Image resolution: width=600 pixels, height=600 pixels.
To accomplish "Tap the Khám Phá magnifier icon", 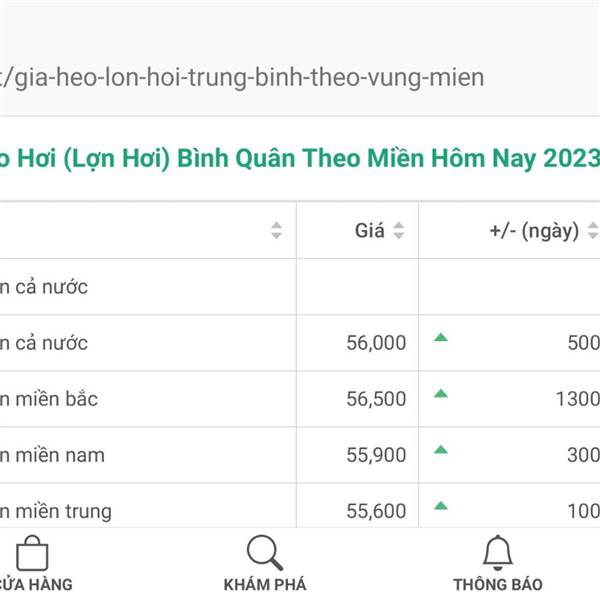I will point(265,553).
